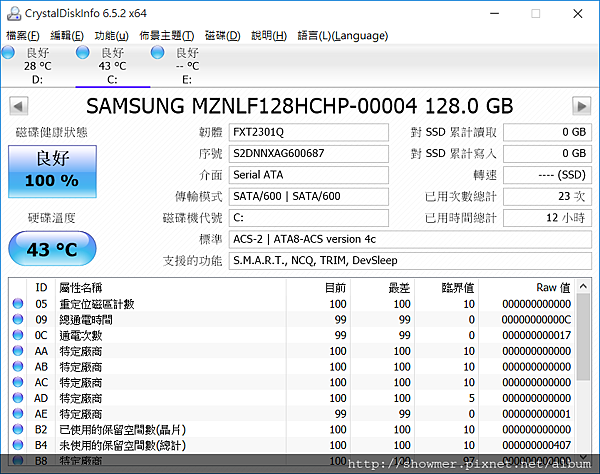600x474 pixels.
Task: Click the 良好 100 % health status button
Action: 52,171
